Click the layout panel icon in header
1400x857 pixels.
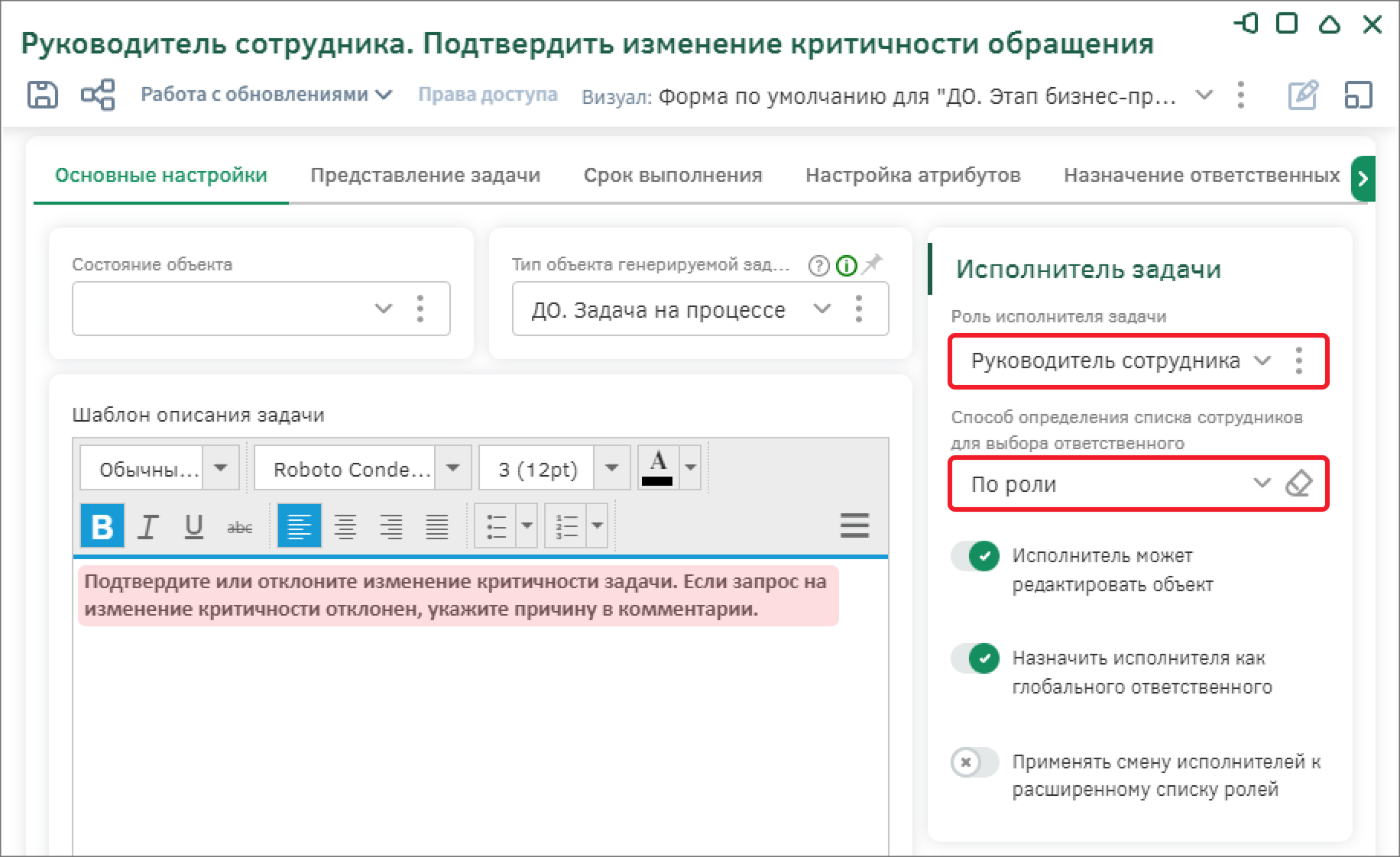[1358, 95]
